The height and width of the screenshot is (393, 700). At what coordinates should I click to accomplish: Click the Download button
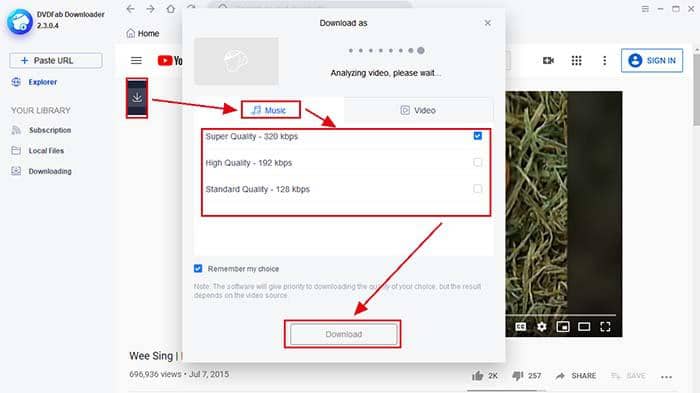click(343, 334)
